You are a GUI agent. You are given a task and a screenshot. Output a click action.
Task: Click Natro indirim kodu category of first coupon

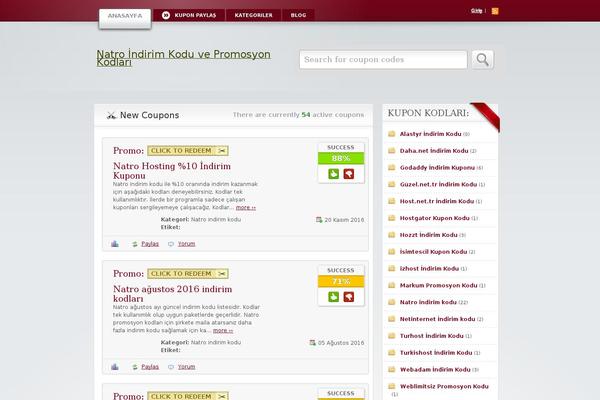point(216,220)
